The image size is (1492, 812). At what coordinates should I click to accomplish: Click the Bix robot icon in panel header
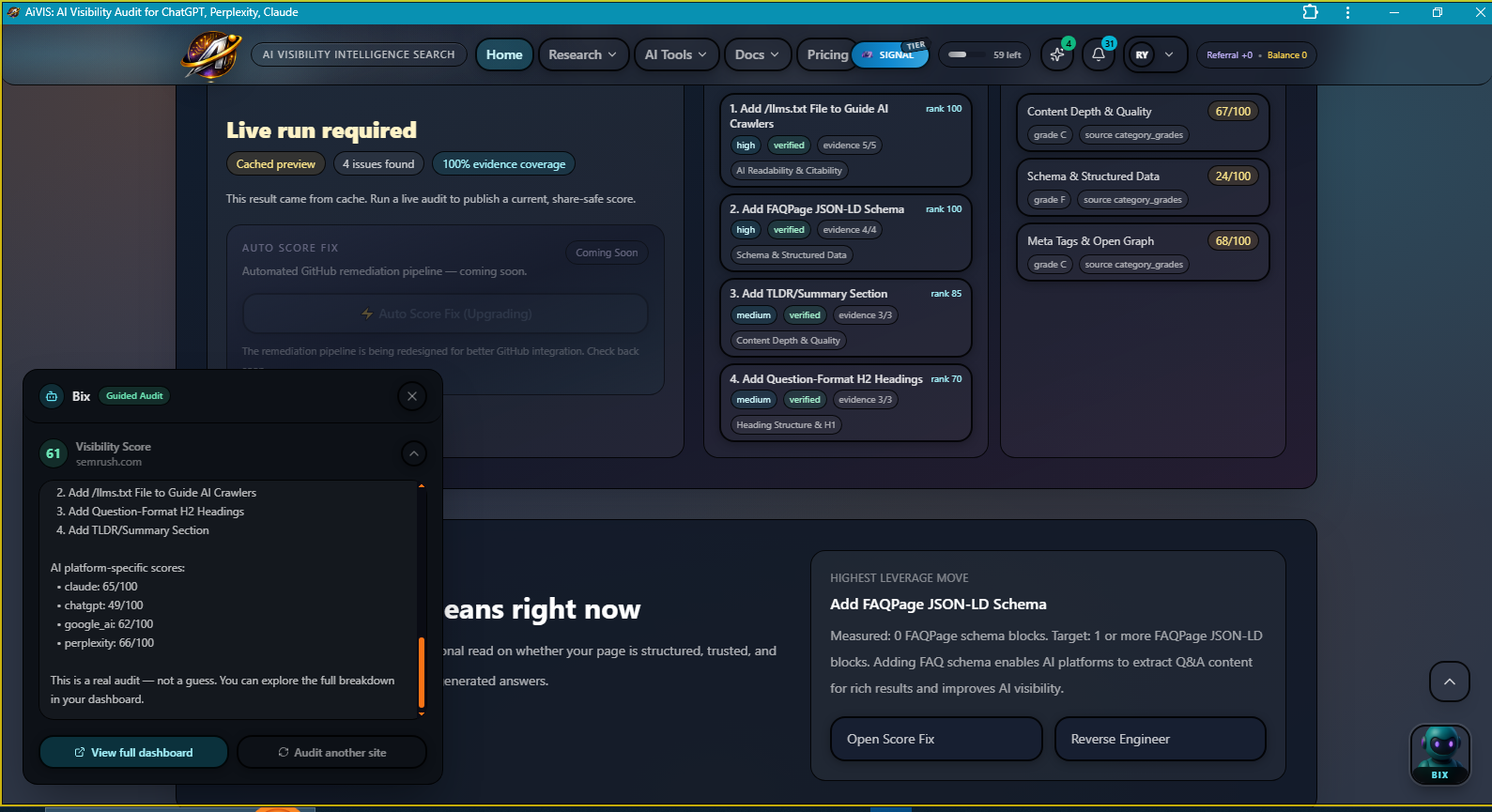point(52,396)
